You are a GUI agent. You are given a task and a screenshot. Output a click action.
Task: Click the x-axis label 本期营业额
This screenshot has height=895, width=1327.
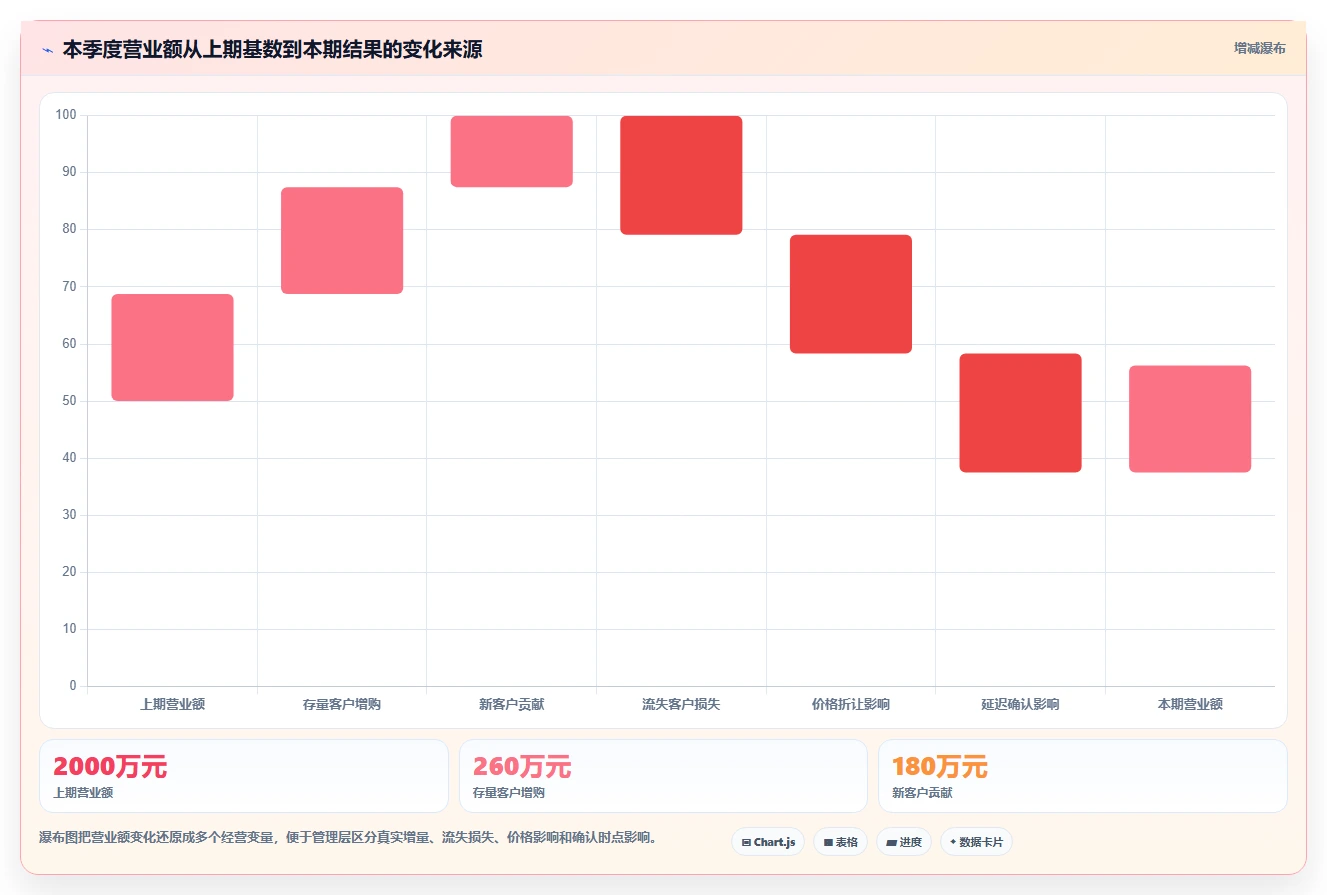pos(1190,704)
